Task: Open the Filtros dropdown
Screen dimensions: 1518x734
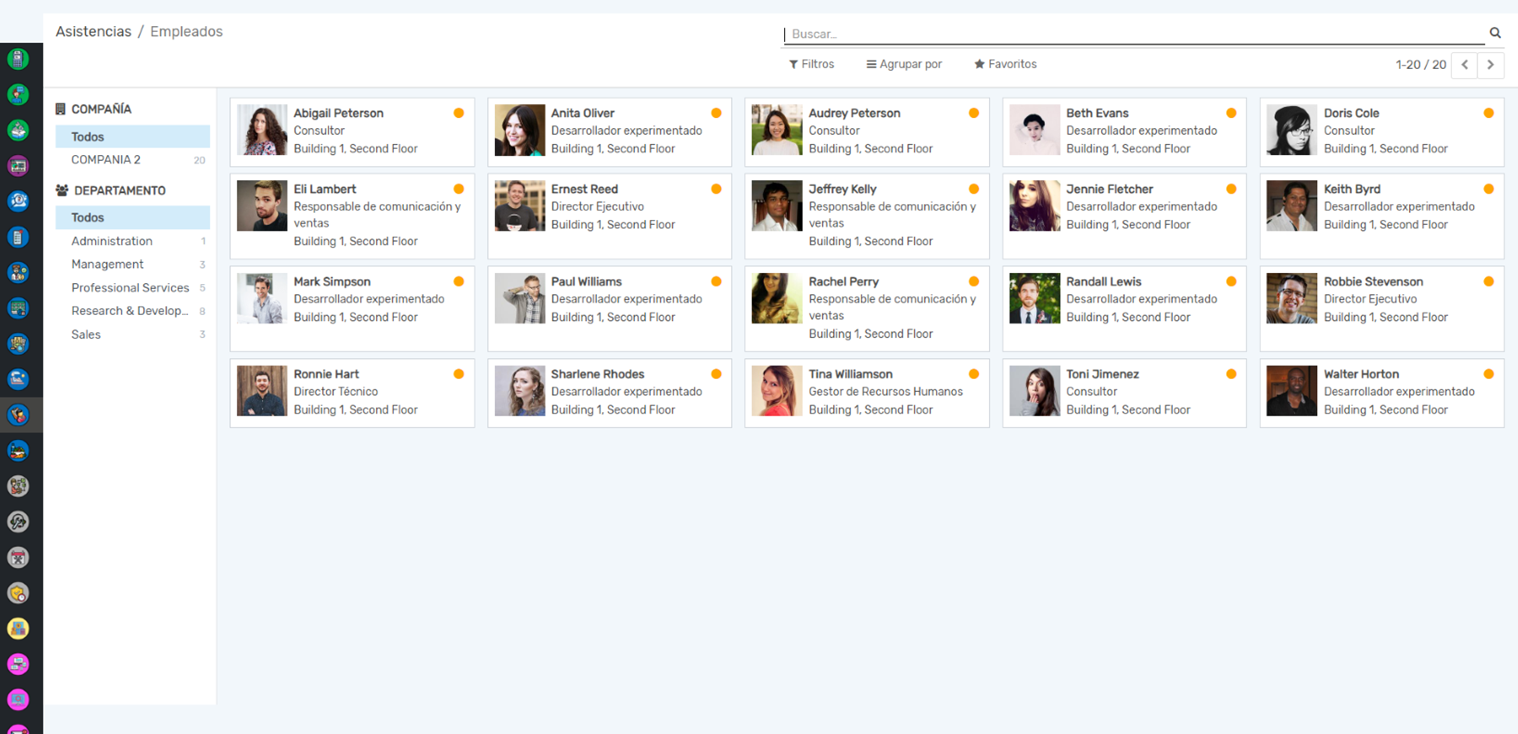Action: (811, 64)
